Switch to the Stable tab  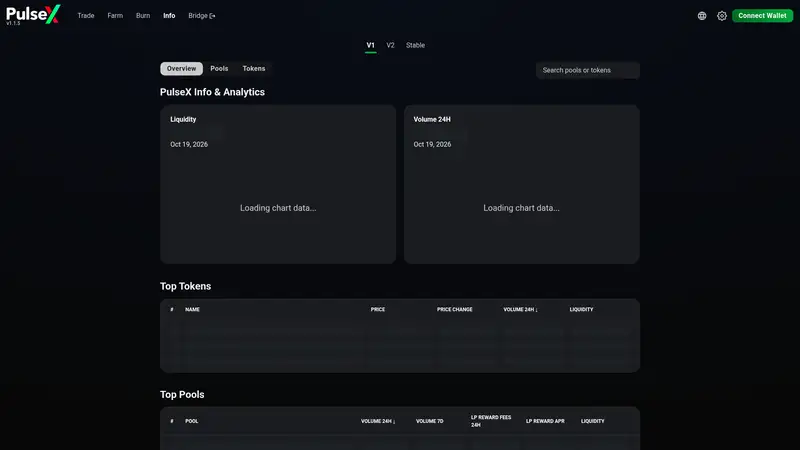pos(415,45)
